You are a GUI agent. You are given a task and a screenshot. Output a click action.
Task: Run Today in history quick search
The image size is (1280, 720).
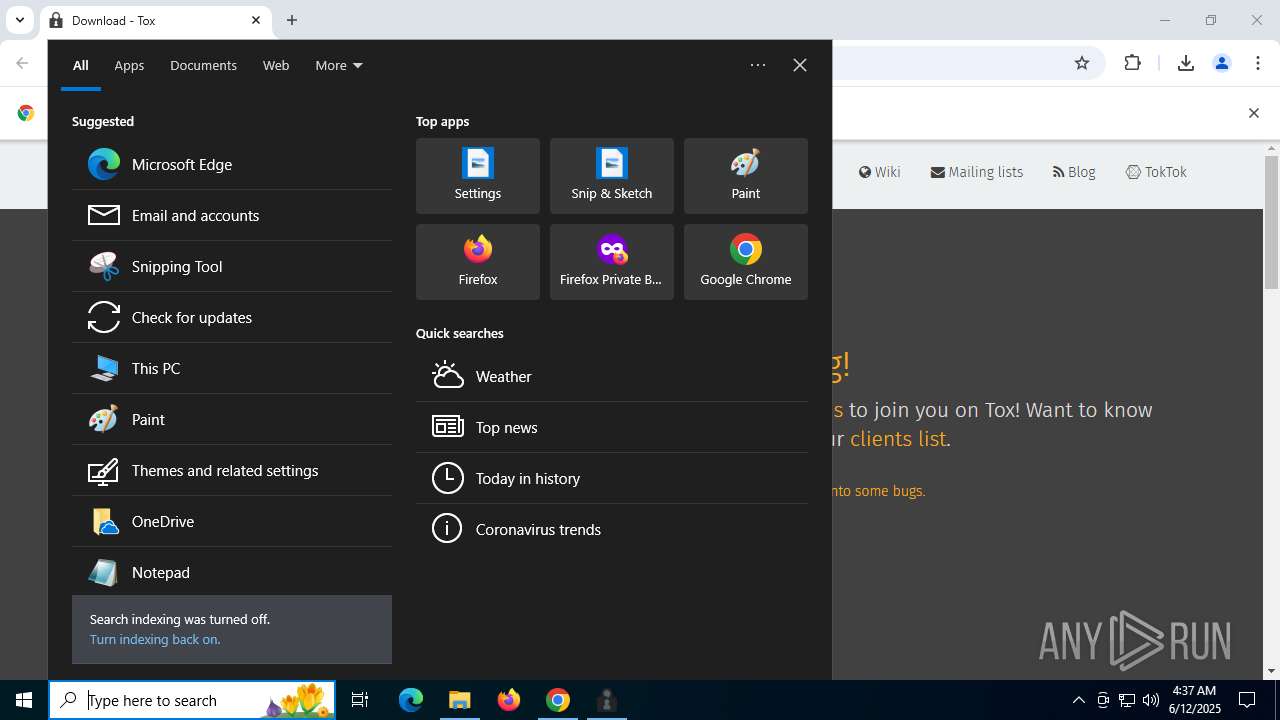click(612, 478)
